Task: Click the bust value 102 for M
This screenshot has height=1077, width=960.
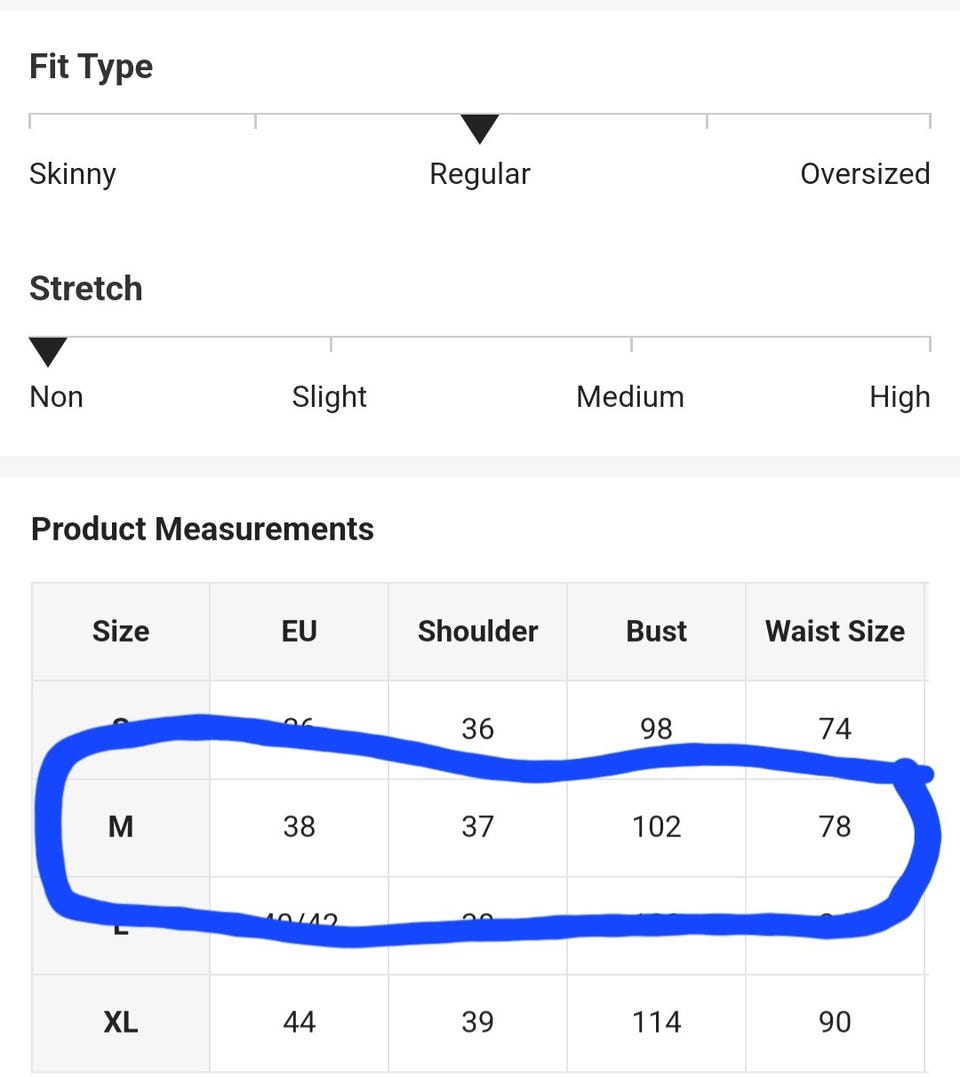Action: (x=656, y=827)
